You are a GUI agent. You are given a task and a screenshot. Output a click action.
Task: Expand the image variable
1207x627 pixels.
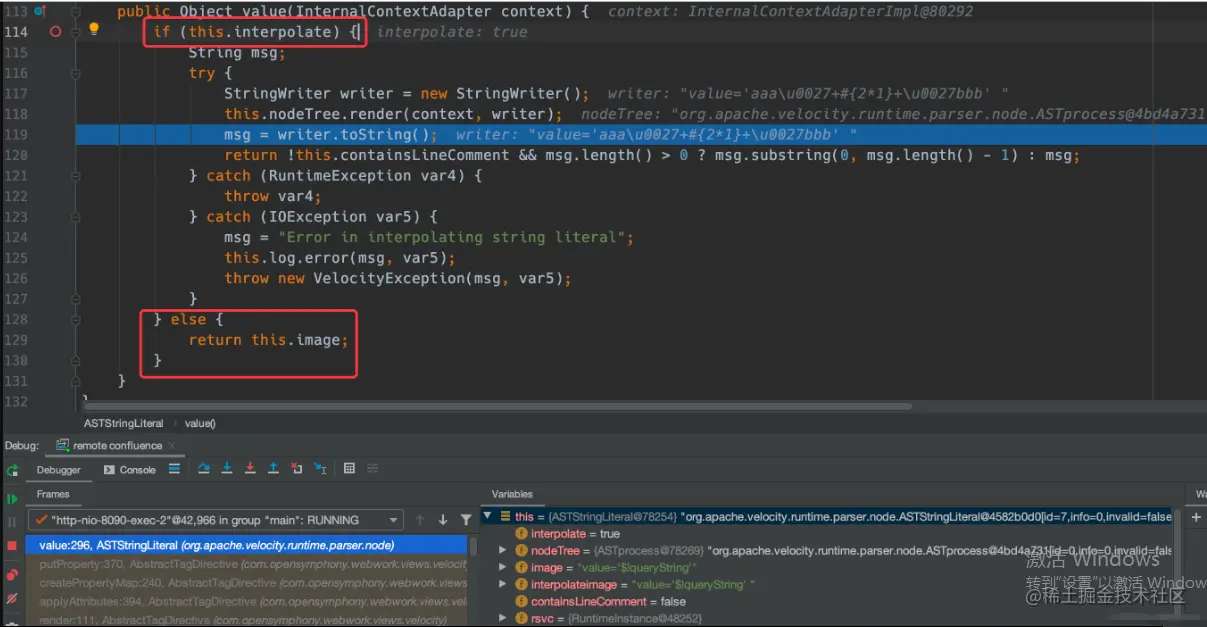coord(503,567)
